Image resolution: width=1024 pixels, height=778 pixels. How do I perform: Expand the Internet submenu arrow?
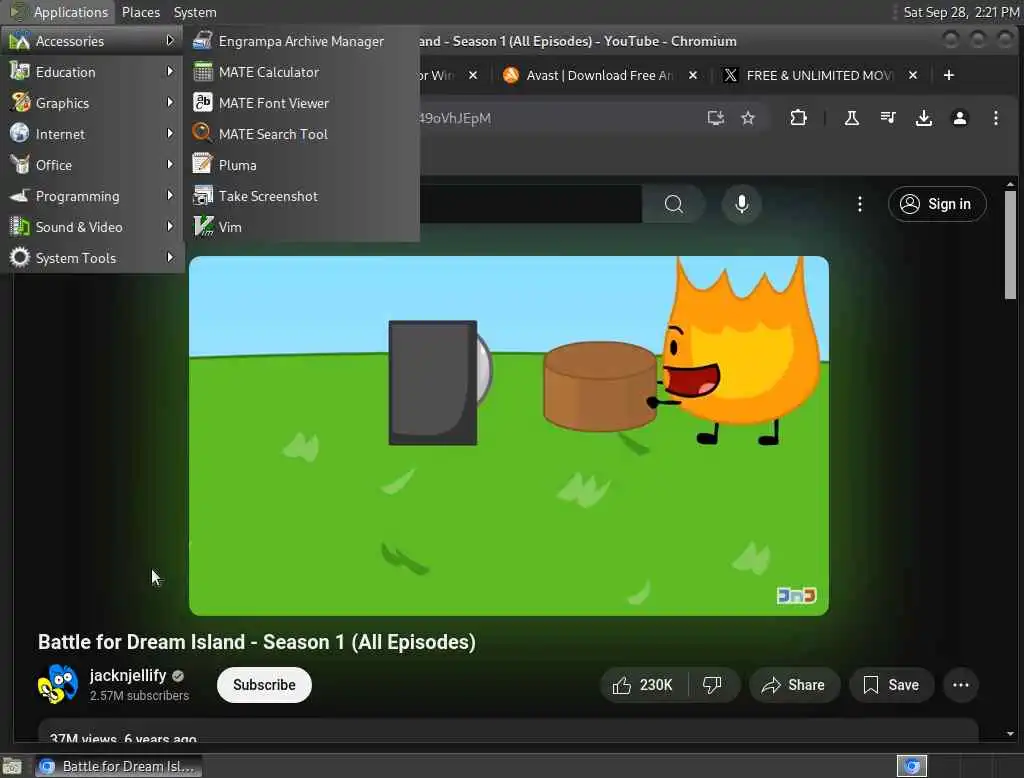click(170, 133)
